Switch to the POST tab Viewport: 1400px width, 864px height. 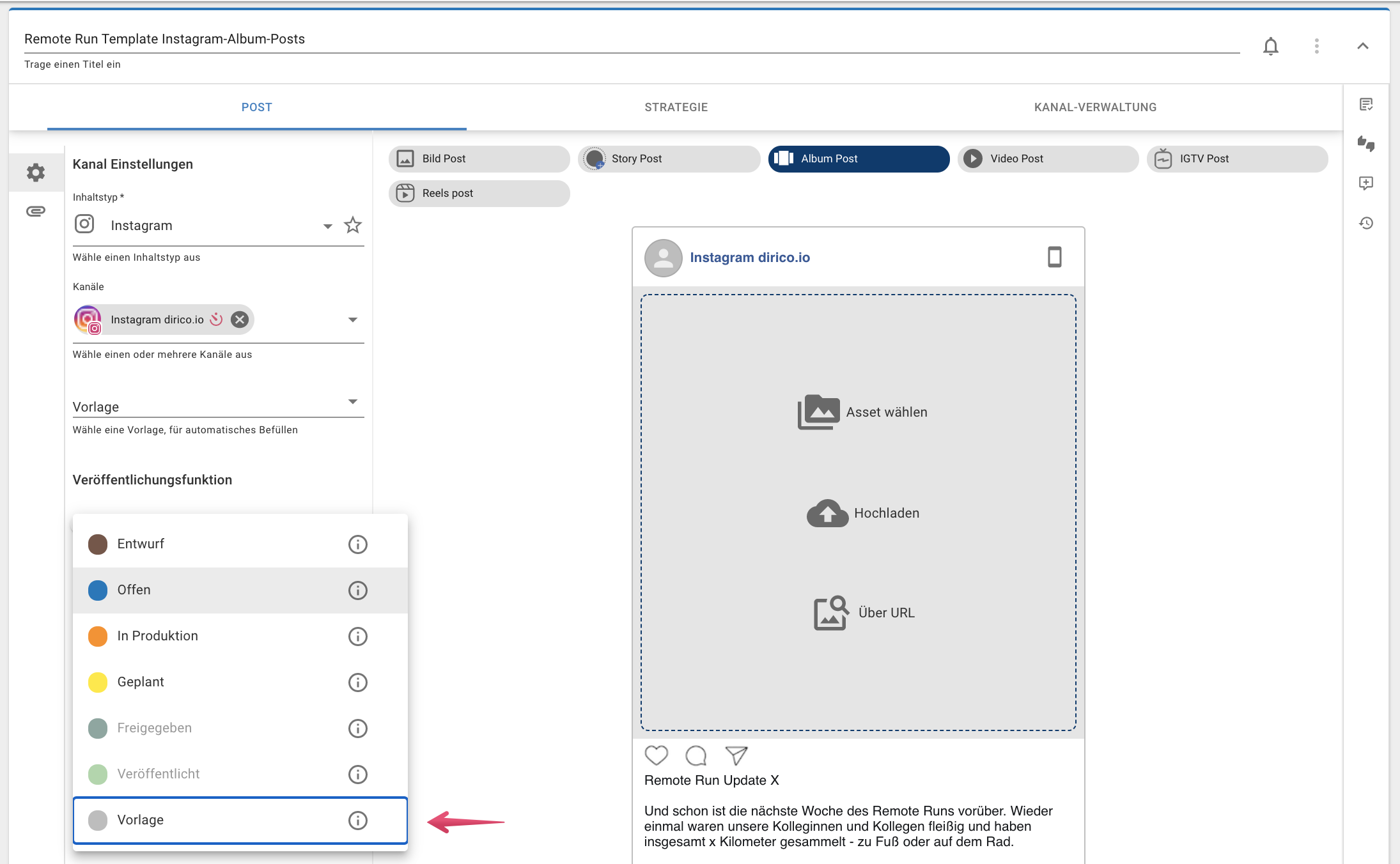257,107
